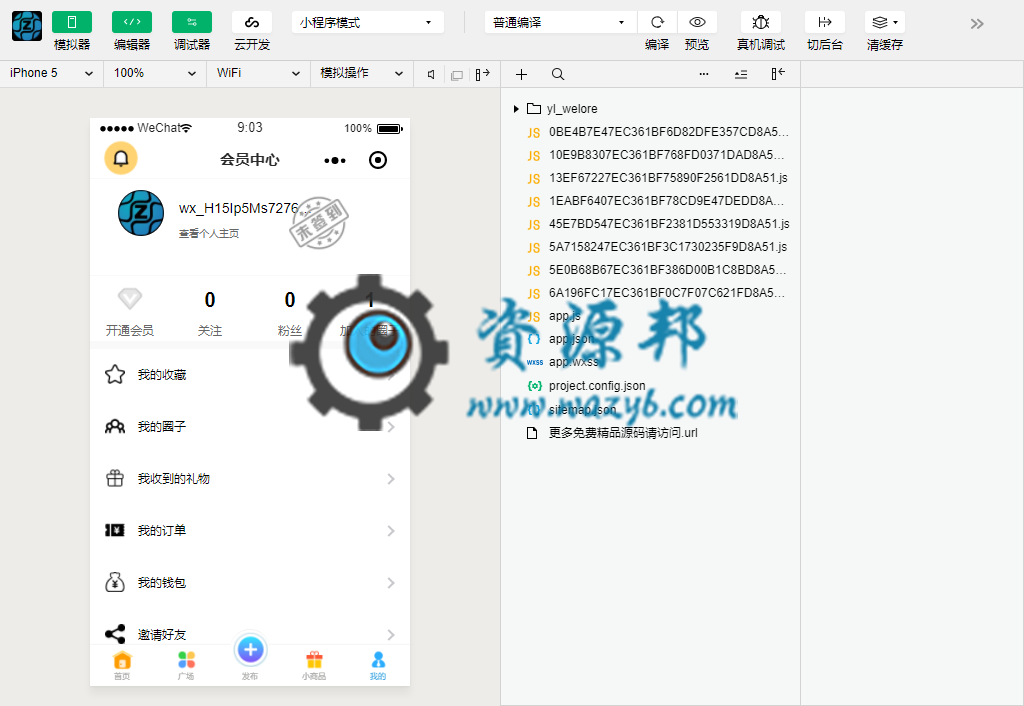
Task: Click the preview eye icon
Action: (x=697, y=22)
